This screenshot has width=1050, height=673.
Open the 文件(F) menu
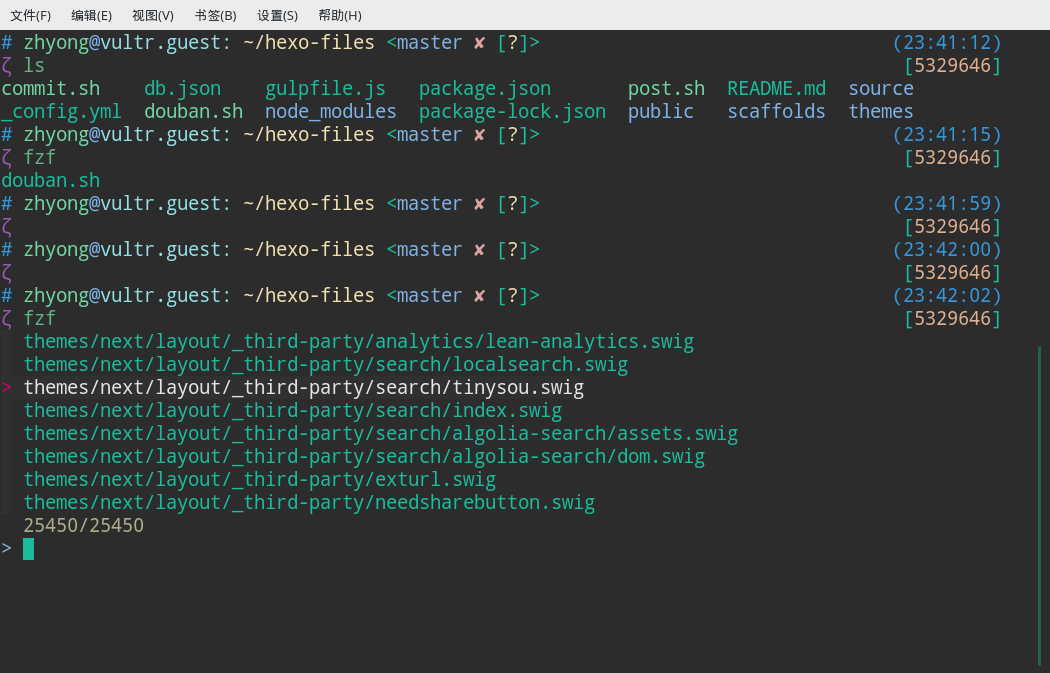pyautogui.click(x=30, y=15)
